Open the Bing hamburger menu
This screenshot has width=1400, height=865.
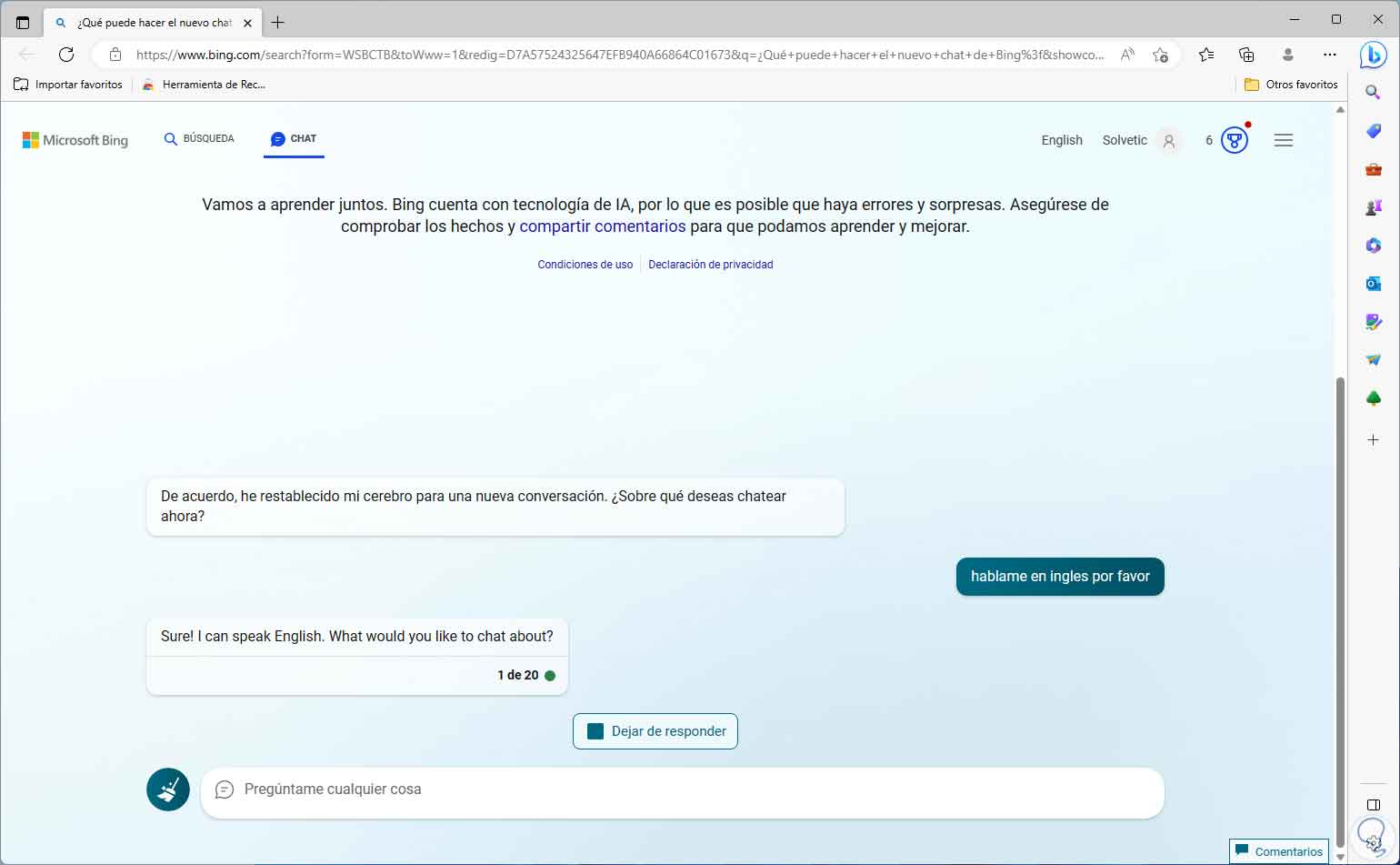(1284, 140)
